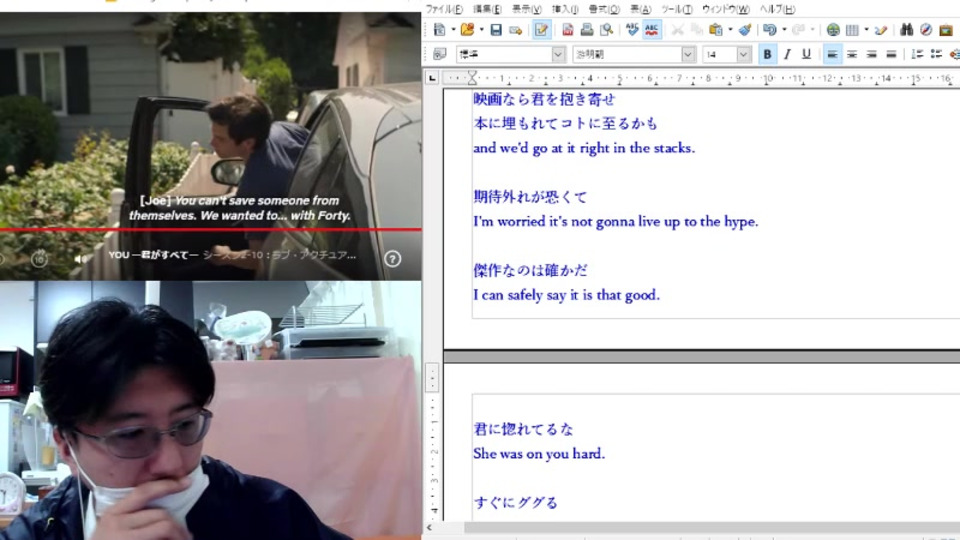Click the Print printer icon
The width and height of the screenshot is (960, 540).
(x=587, y=29)
